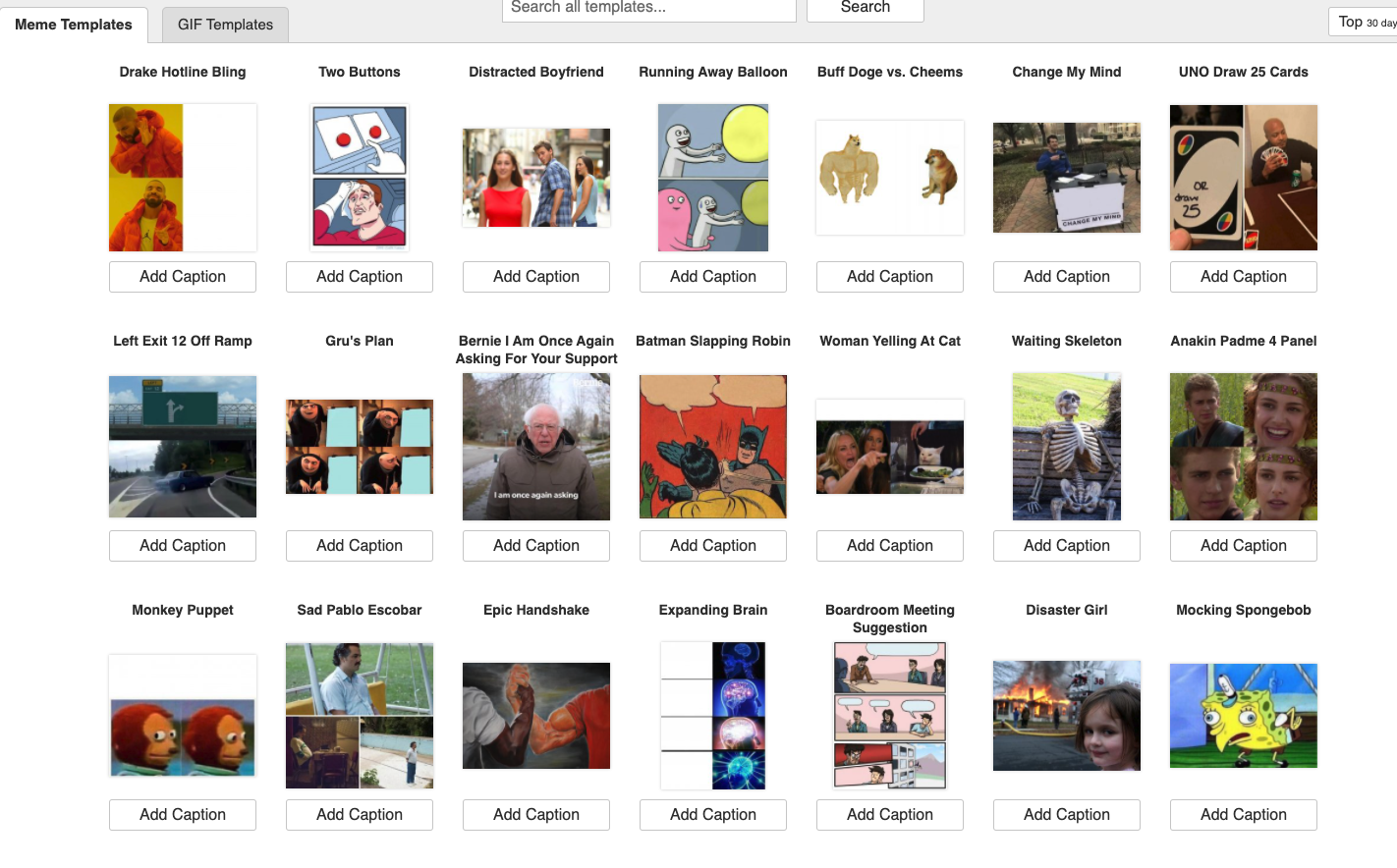This screenshot has height=868, width=1397.
Task: Open the Woman Yelling At Cat title link
Action: 890,341
